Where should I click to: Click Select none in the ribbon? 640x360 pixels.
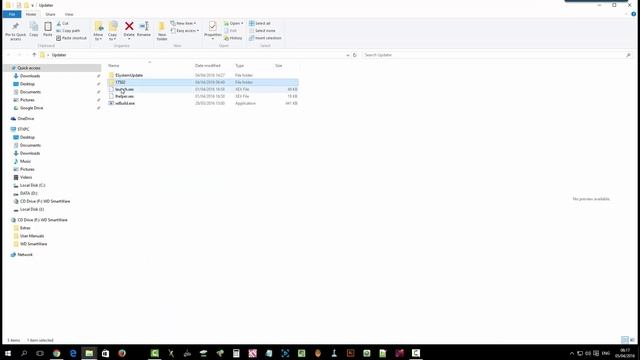coord(262,31)
